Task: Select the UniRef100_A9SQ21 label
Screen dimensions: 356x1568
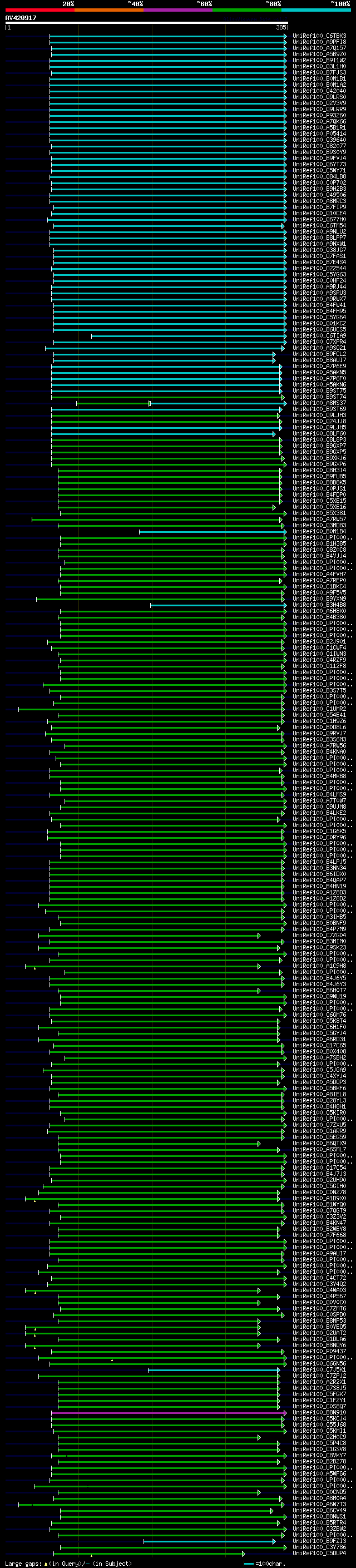Action: (x=319, y=348)
